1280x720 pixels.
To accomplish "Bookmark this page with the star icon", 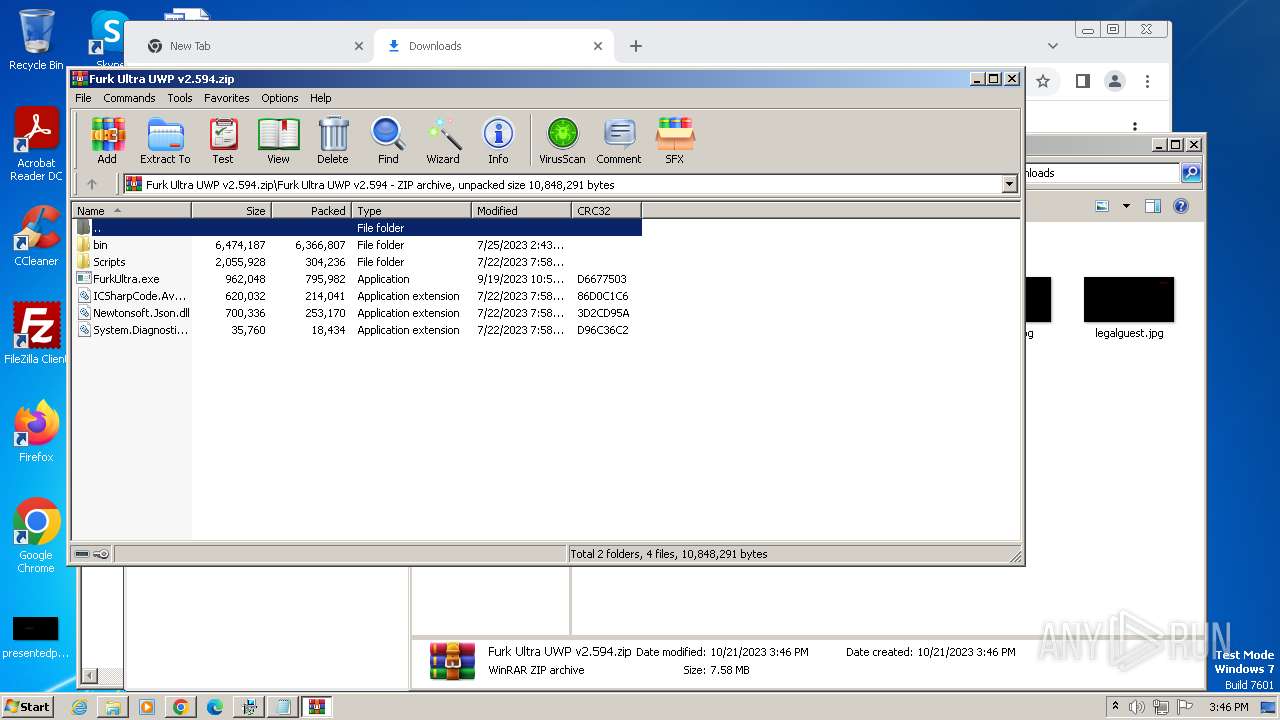I will [1043, 82].
